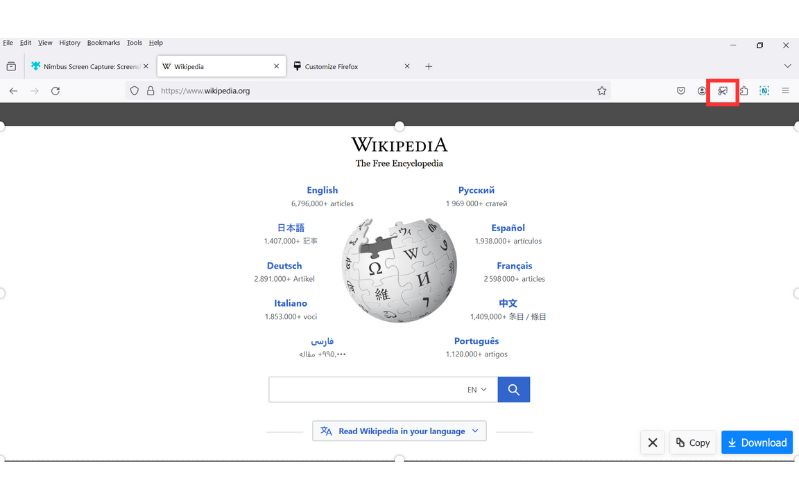799x500 pixels.
Task: Open the View menu
Action: click(x=45, y=43)
